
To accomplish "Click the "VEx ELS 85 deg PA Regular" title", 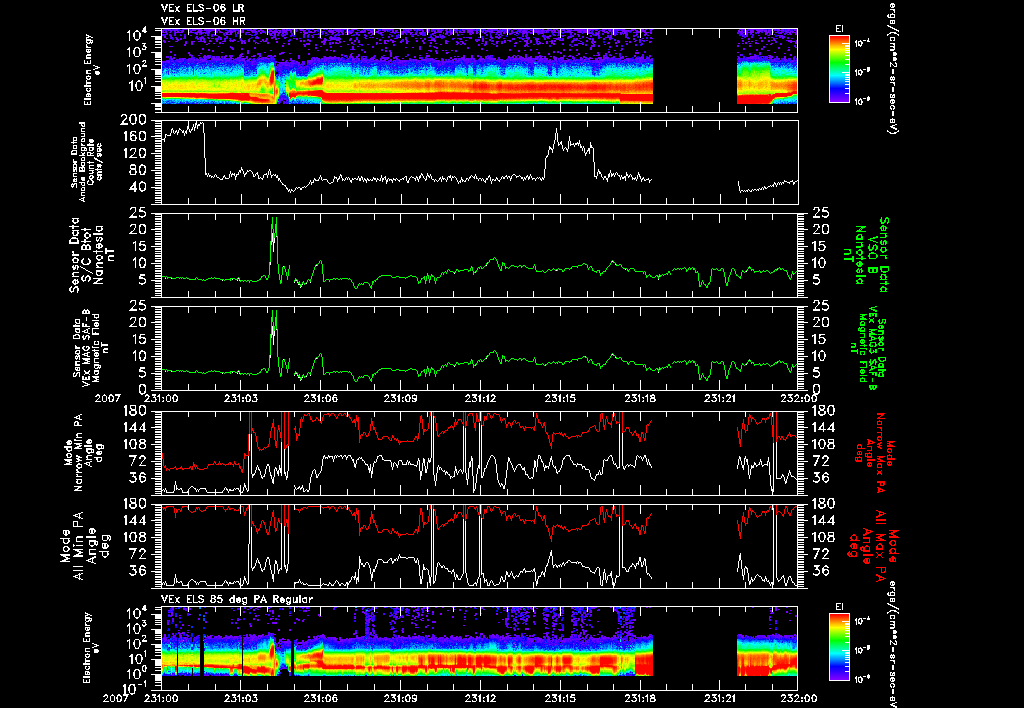I will (x=237, y=599).
